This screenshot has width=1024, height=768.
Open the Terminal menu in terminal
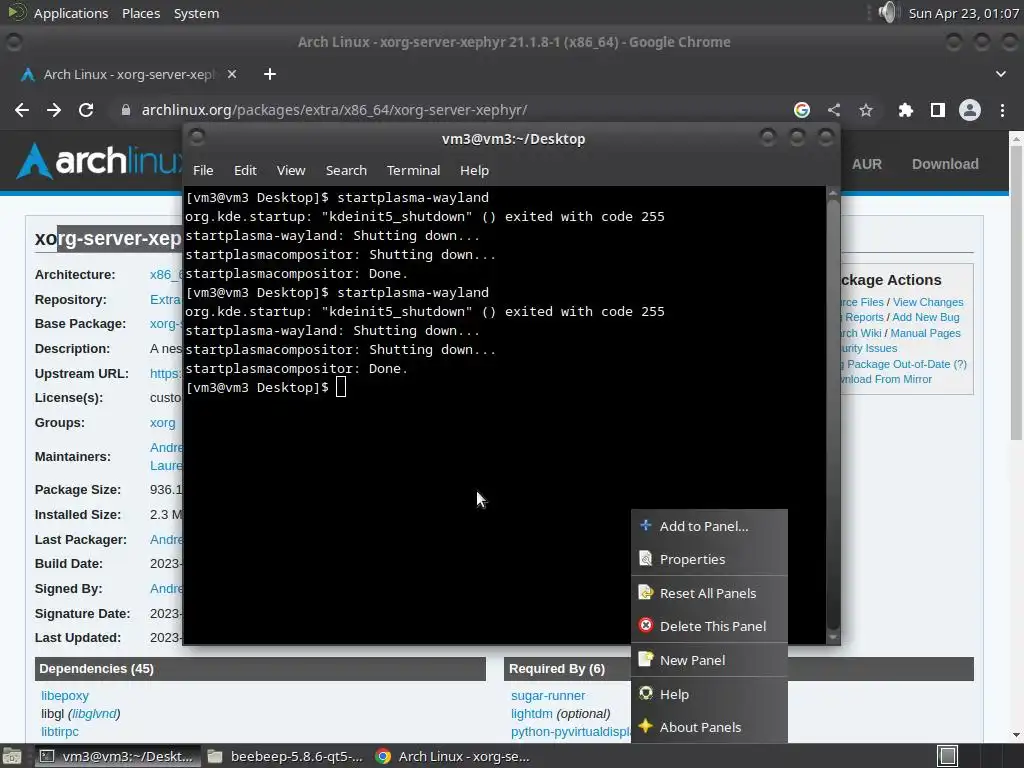click(x=413, y=170)
